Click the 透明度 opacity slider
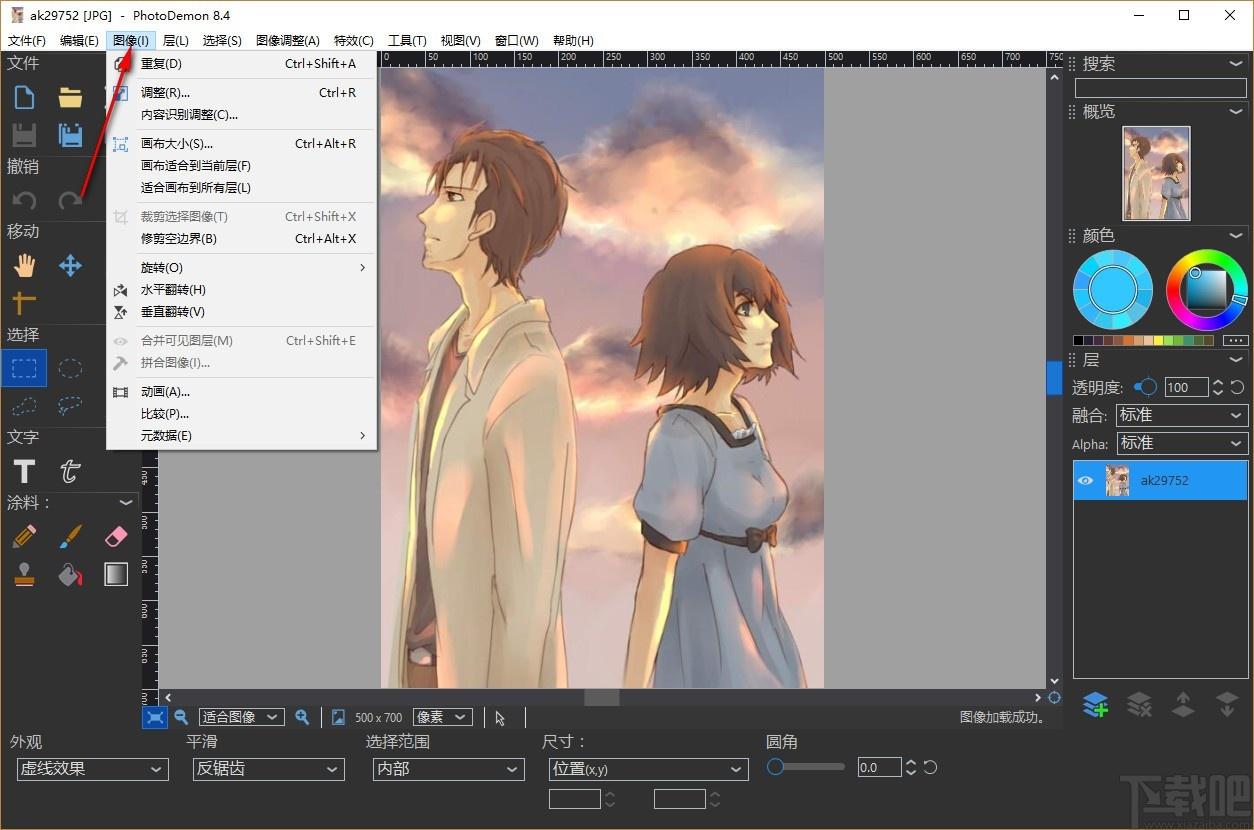The width and height of the screenshot is (1254, 830). pyautogui.click(x=1145, y=387)
